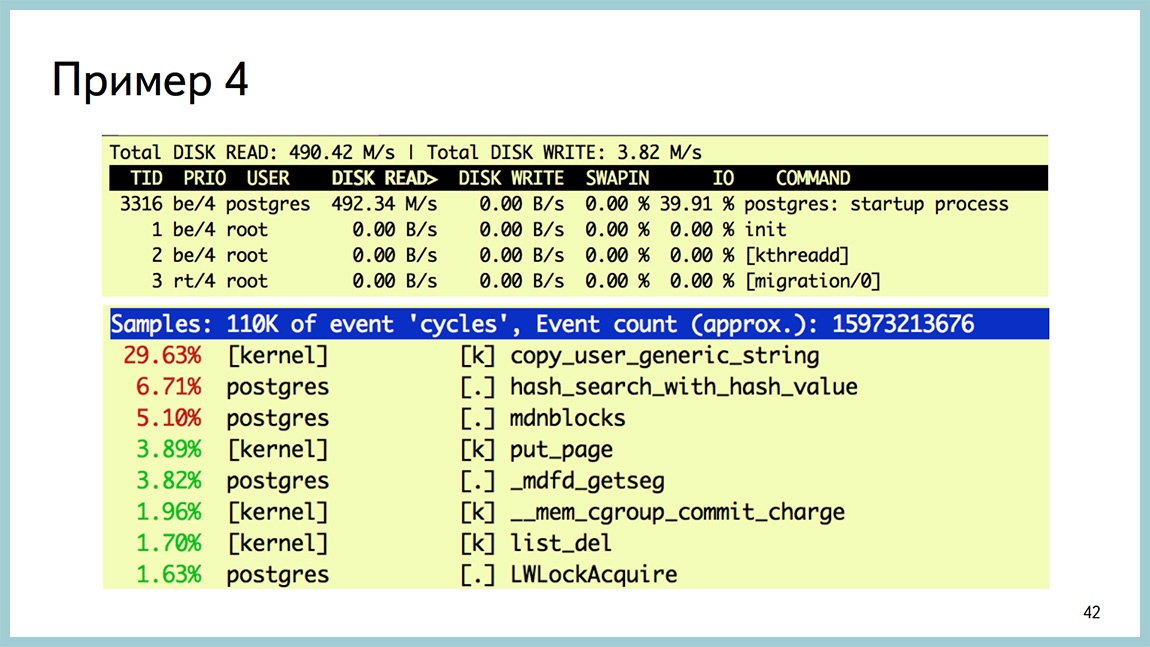Click '[.]' marker in the LWLockAcquire row
Screen dimensions: 1150x647
pos(477,575)
